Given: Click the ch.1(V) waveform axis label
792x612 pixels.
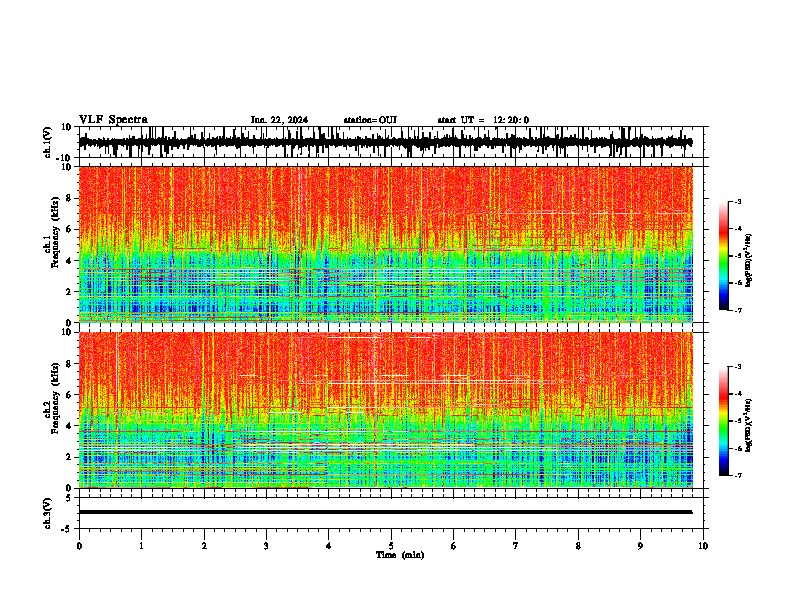Looking at the screenshot, I should [48, 142].
